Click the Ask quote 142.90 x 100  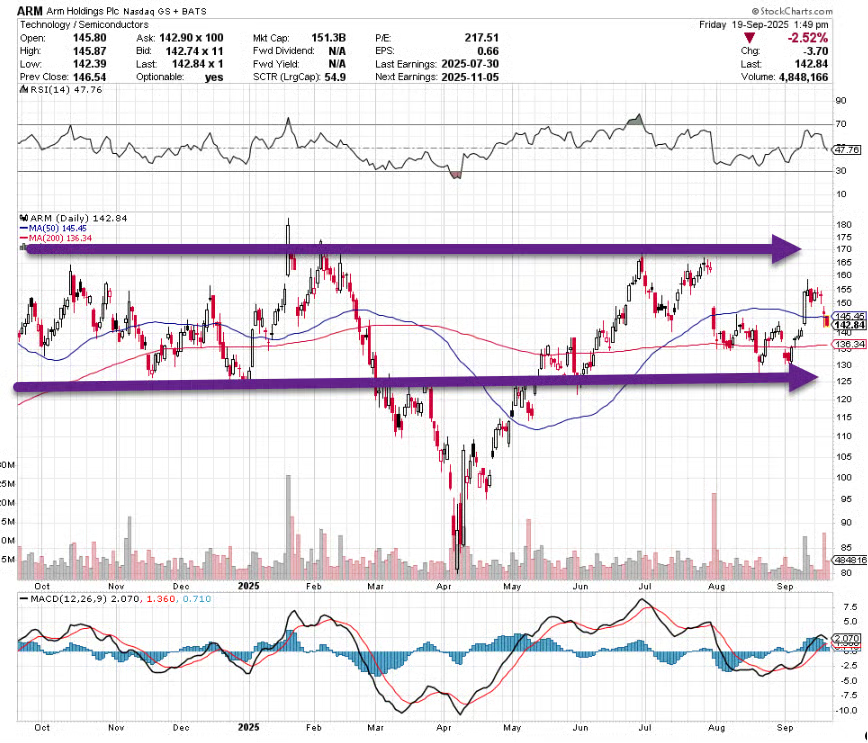pyautogui.click(x=191, y=38)
